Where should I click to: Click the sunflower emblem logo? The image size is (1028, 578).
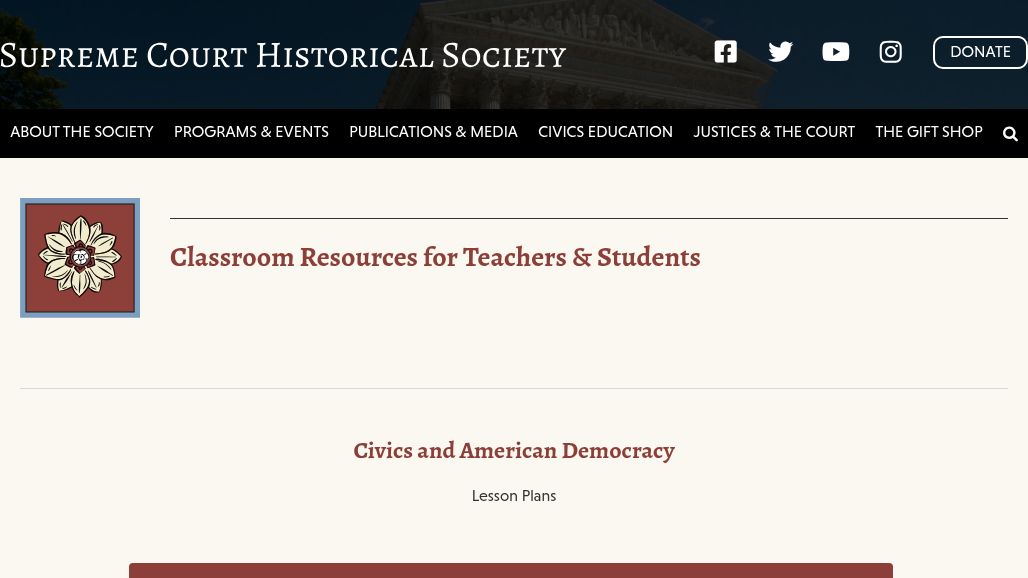click(x=80, y=257)
